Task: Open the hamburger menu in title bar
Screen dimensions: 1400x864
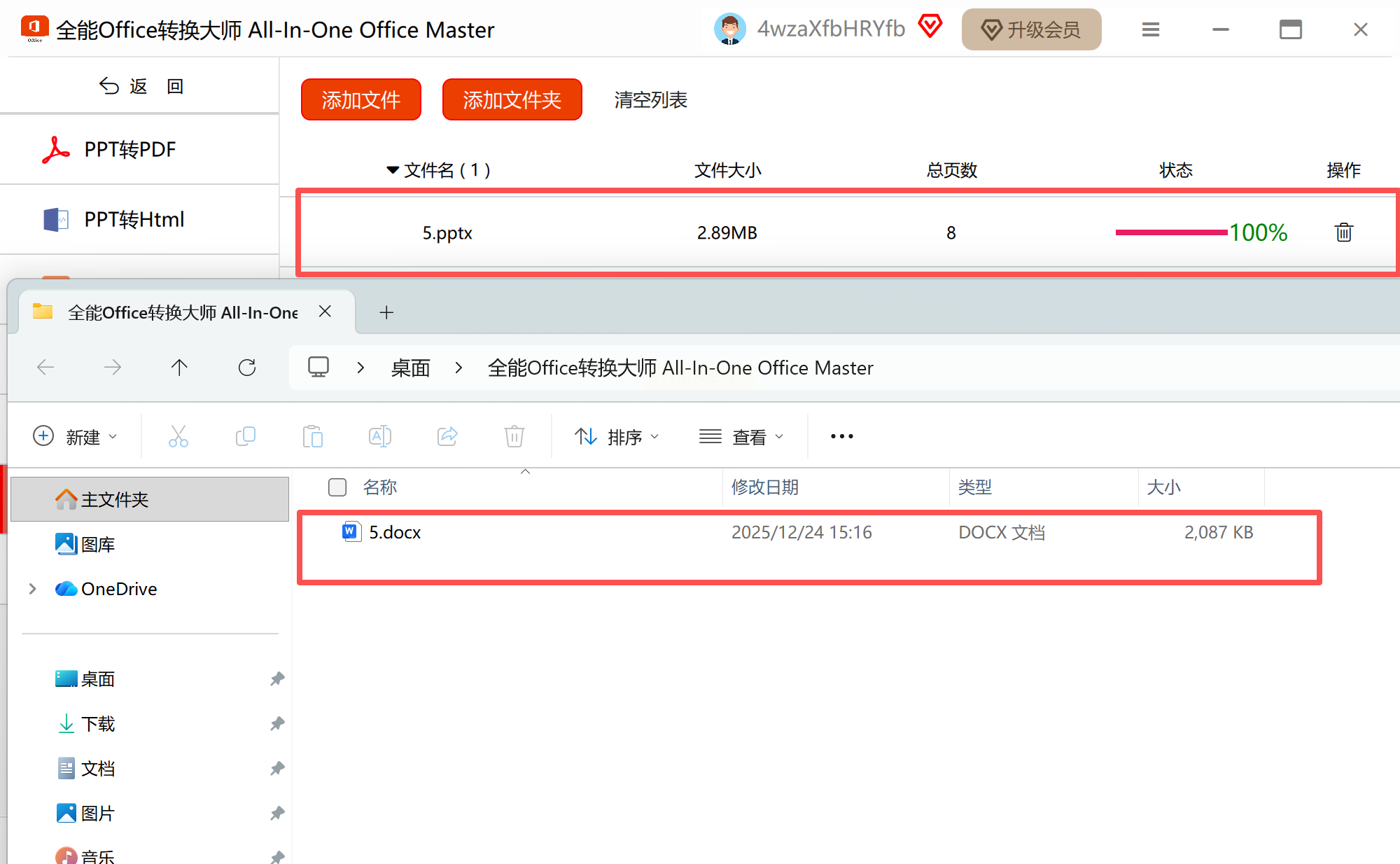Action: click(1151, 29)
